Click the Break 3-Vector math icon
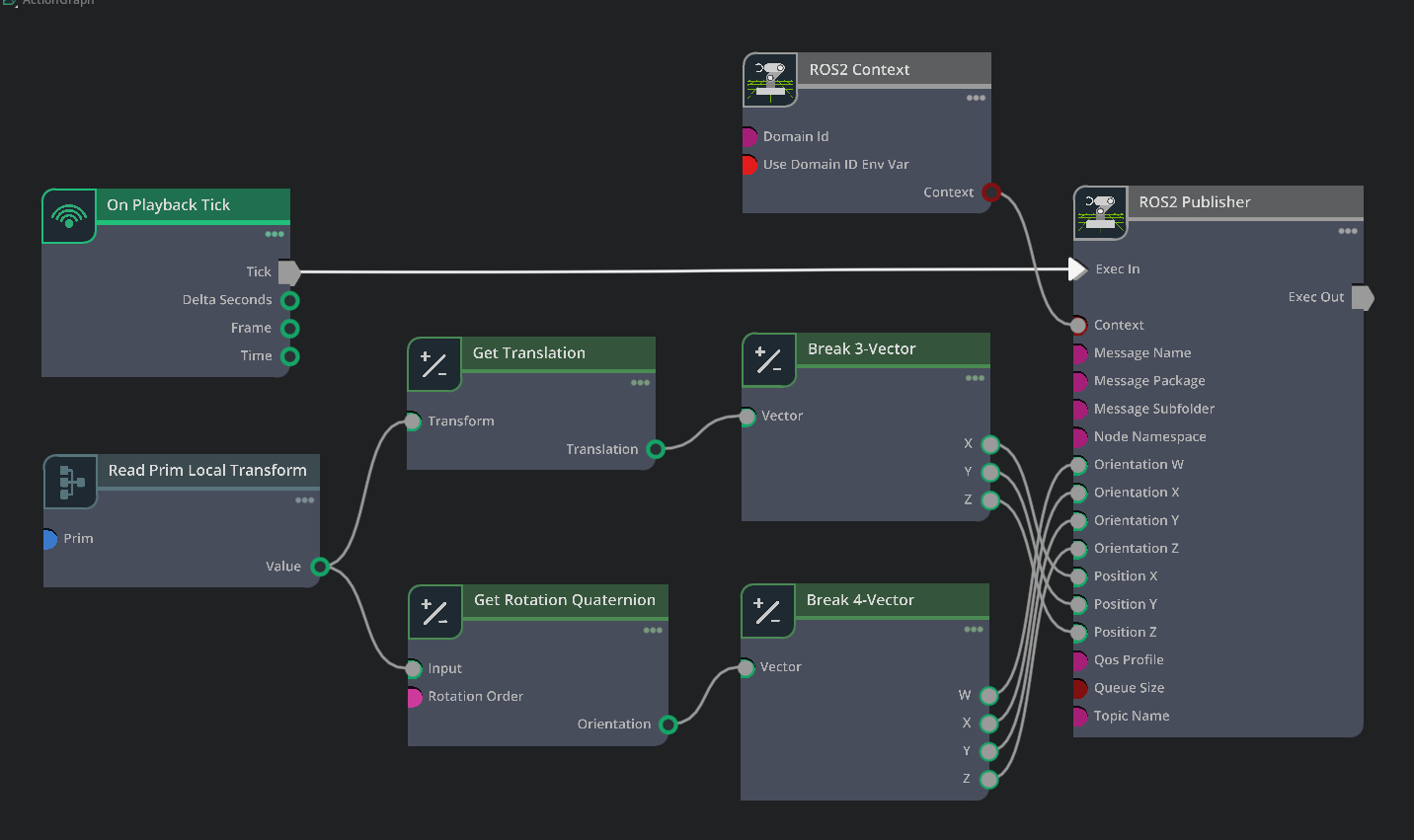 tap(768, 359)
